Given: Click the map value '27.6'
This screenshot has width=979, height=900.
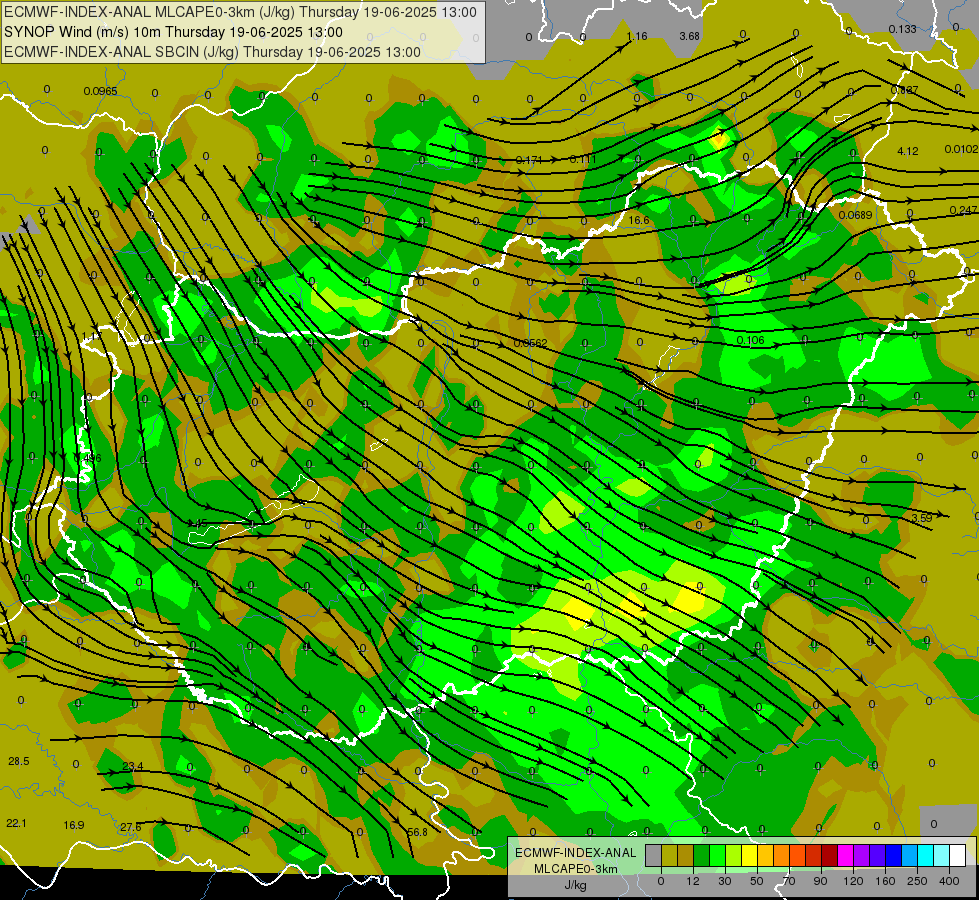Looking at the screenshot, I should [x=131, y=827].
